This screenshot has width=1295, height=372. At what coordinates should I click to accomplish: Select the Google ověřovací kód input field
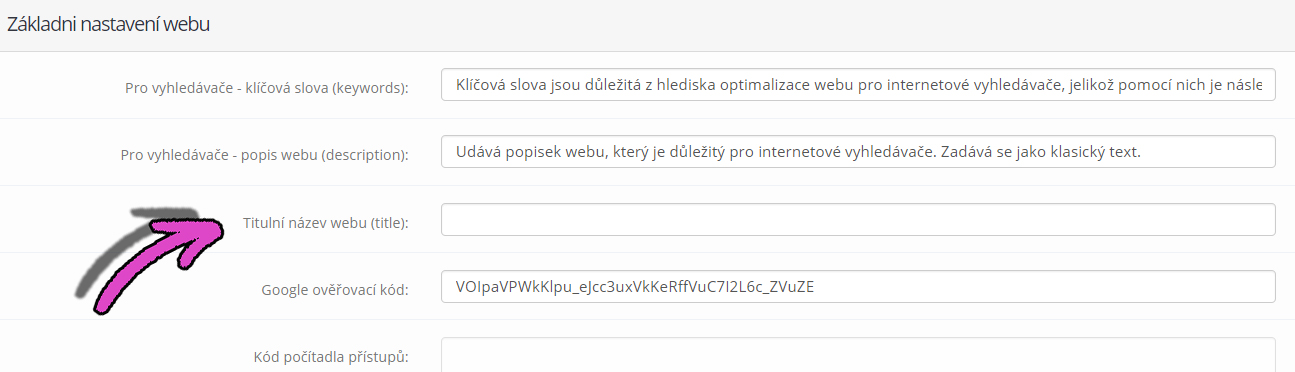858,287
